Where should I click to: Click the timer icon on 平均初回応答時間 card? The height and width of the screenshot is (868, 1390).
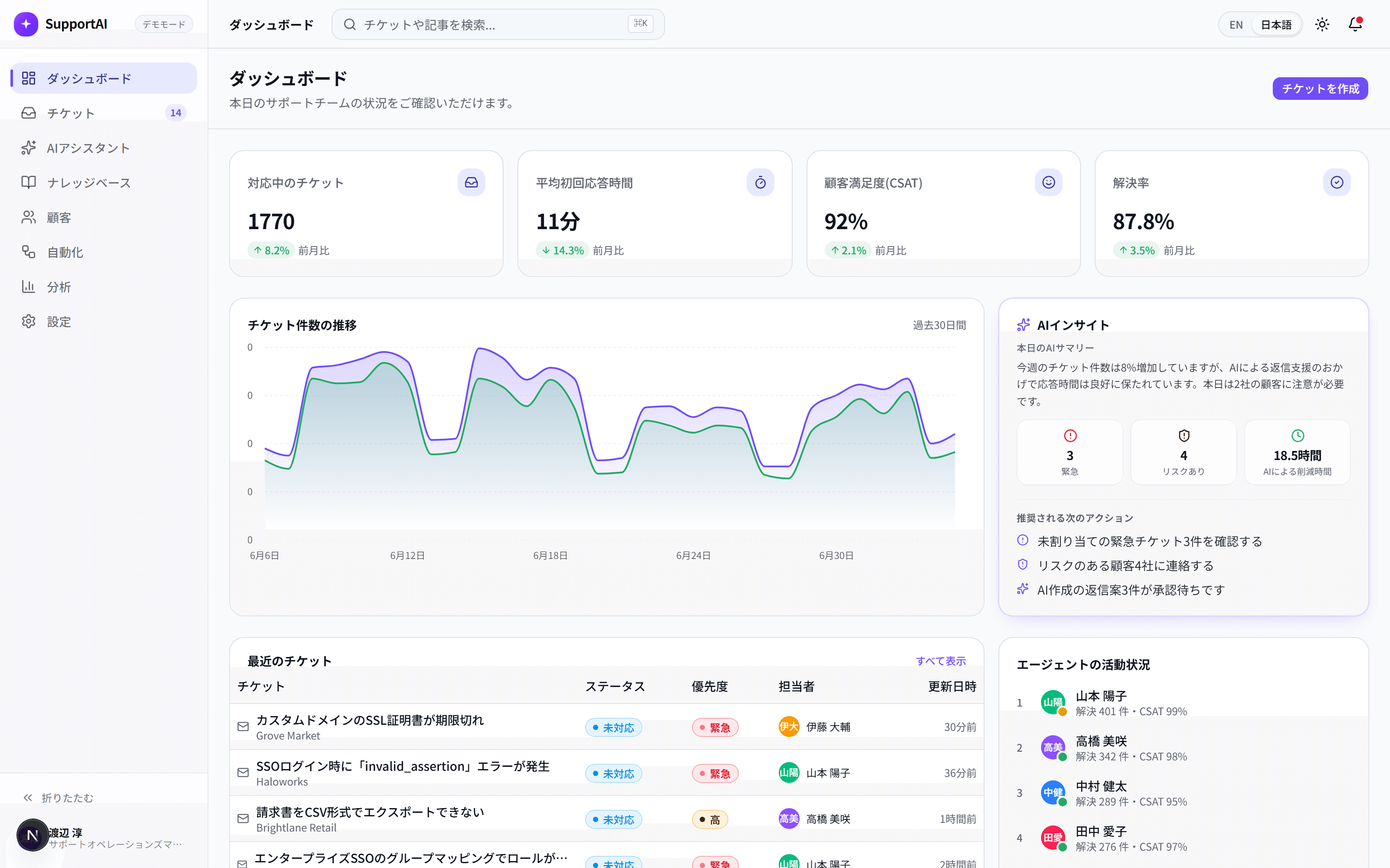(x=760, y=183)
